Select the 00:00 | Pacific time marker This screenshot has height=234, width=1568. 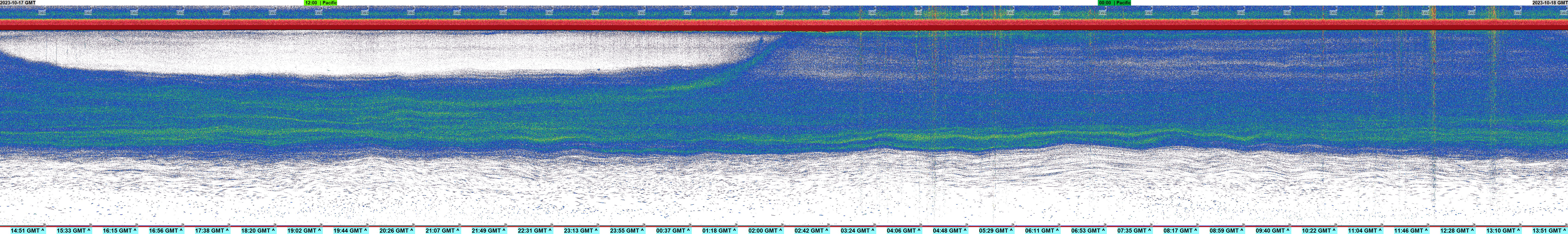tap(1114, 3)
